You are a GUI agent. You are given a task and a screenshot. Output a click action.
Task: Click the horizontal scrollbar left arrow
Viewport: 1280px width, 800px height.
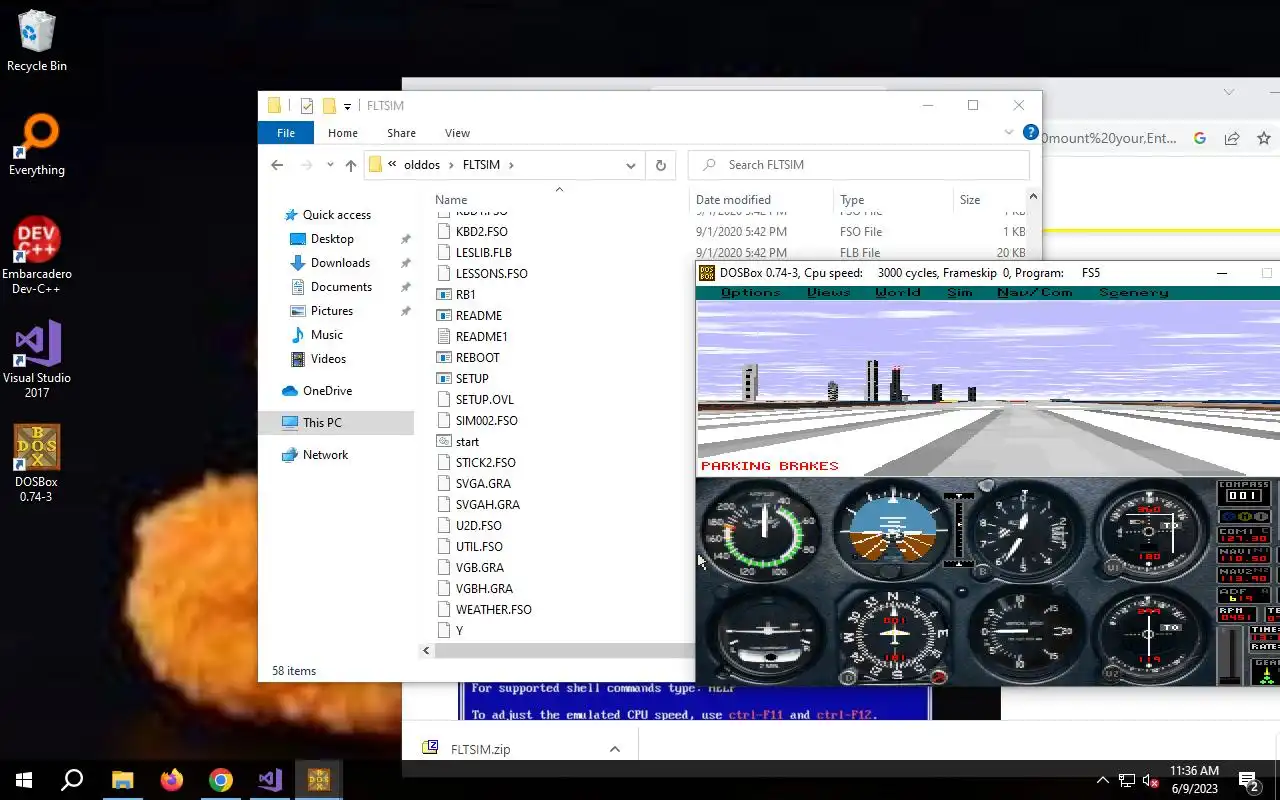(x=426, y=651)
